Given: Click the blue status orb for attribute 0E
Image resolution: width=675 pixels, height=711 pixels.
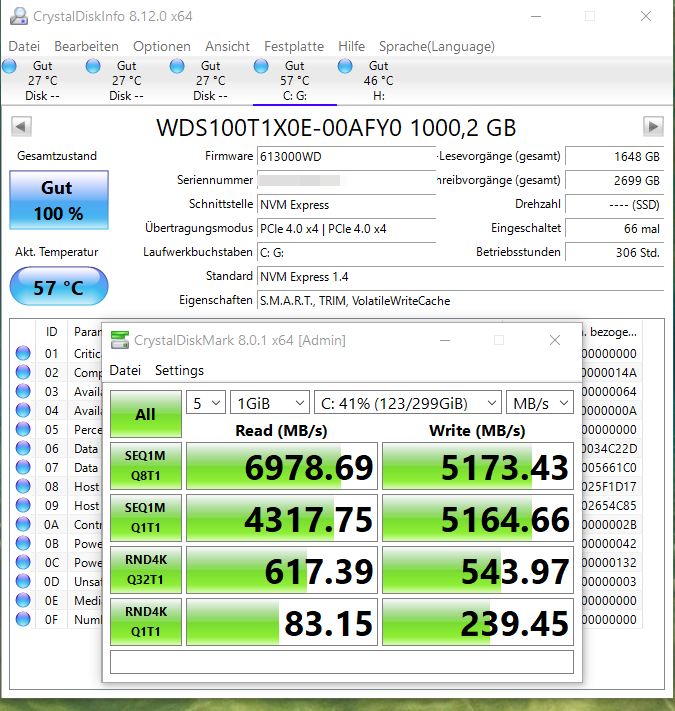Looking at the screenshot, I should pyautogui.click(x=23, y=600).
